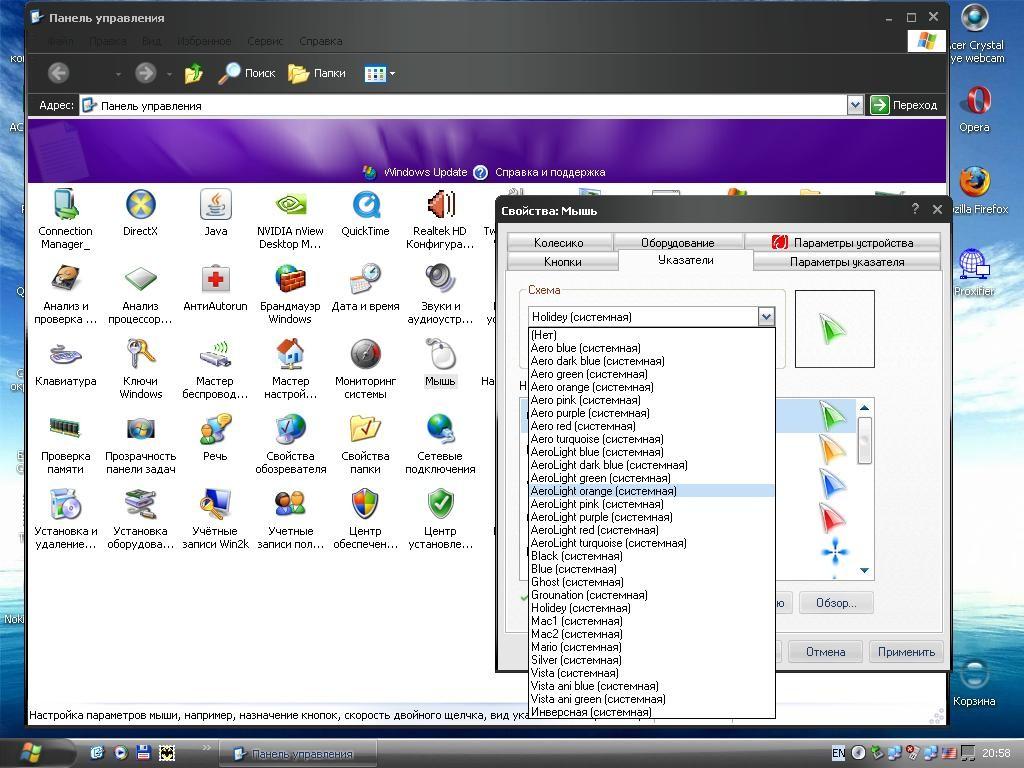Switch to the Колесико tab
1024x768 pixels.
[x=558, y=242]
